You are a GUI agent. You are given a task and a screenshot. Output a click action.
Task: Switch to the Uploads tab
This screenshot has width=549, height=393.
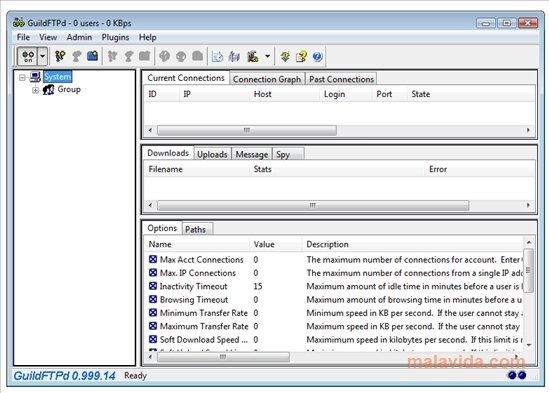coord(212,154)
